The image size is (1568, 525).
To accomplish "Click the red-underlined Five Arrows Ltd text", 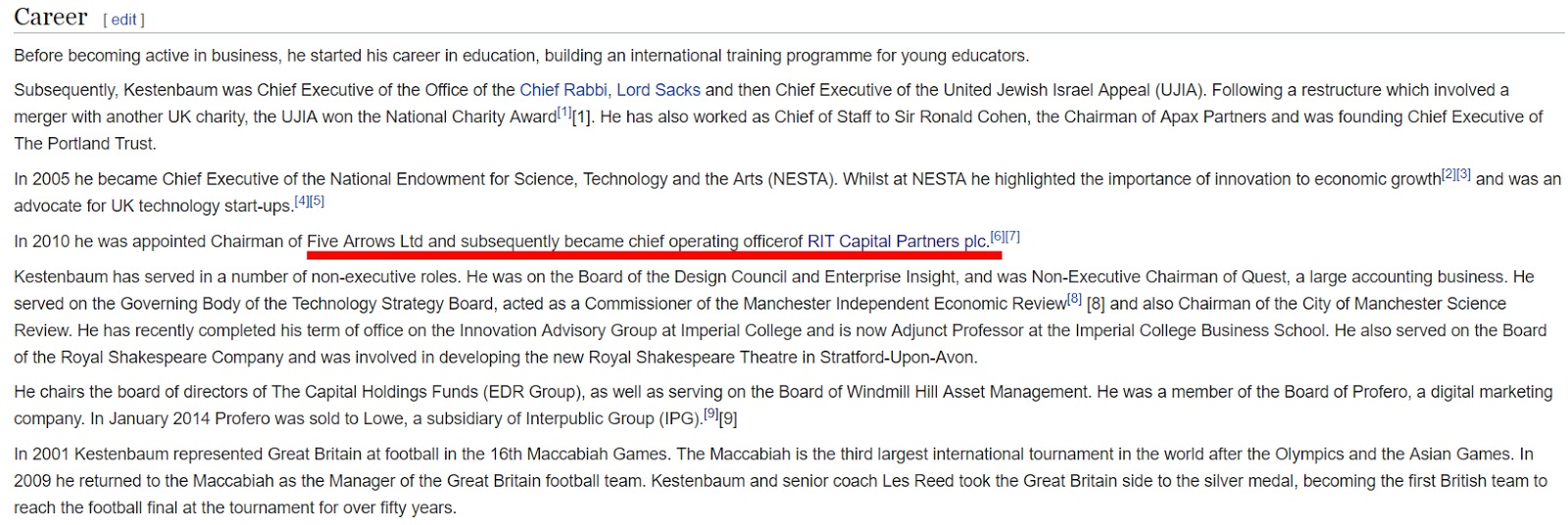I will 365,241.
